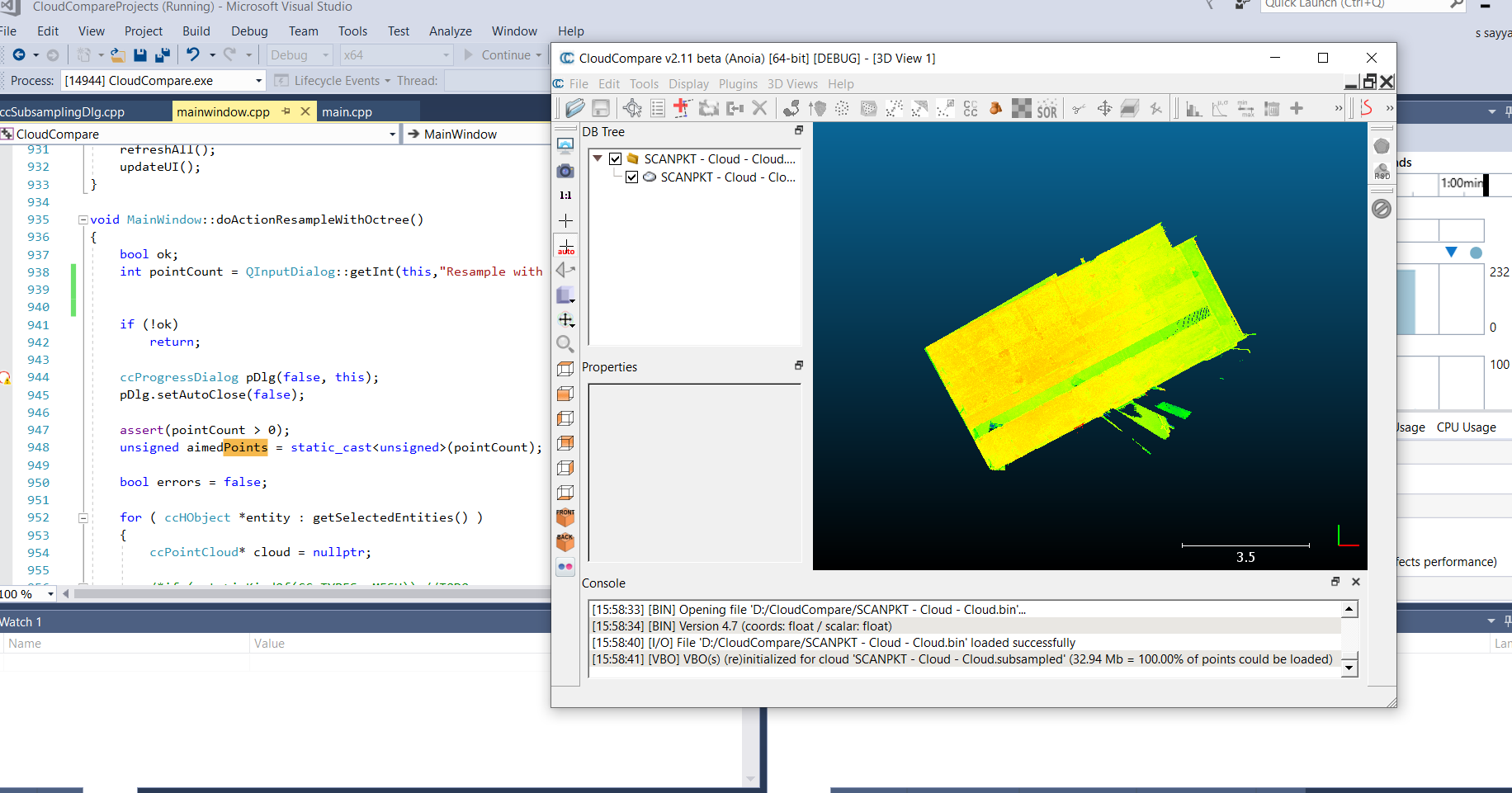The image size is (1512, 793).
Task: Open the Process combo box
Action: [x=163, y=80]
